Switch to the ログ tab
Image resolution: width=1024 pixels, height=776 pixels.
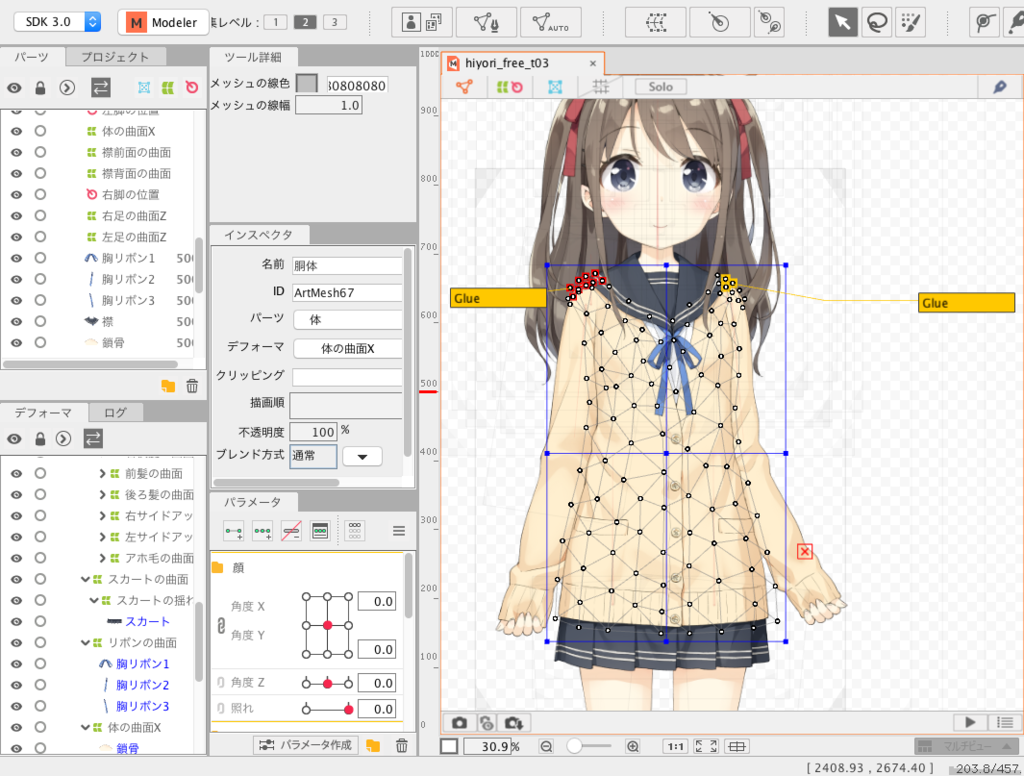click(116, 412)
